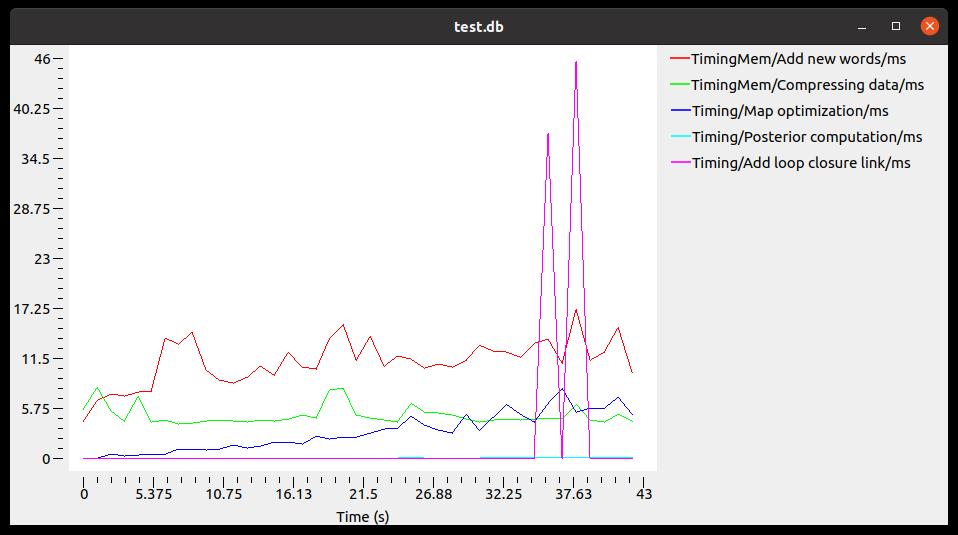Click the blue Map optimization legend line
The image size is (958, 535).
(x=680, y=111)
